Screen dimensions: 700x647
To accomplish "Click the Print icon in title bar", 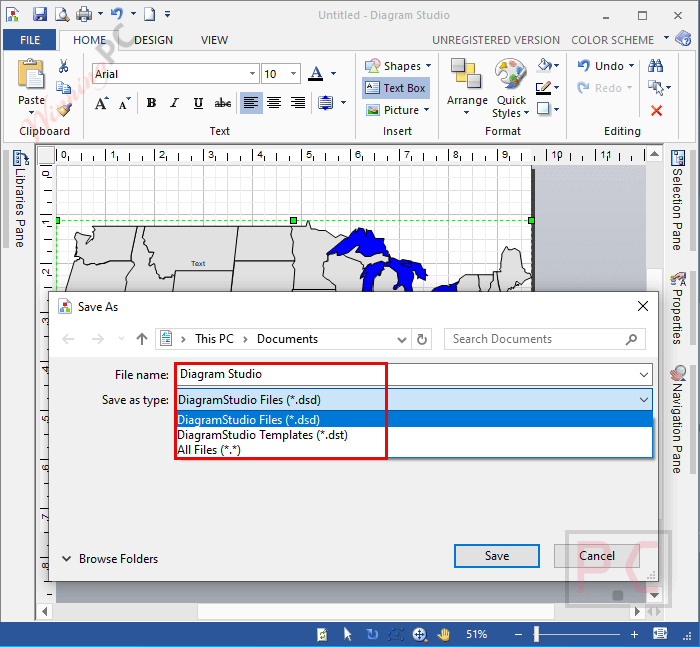I will (x=84, y=14).
